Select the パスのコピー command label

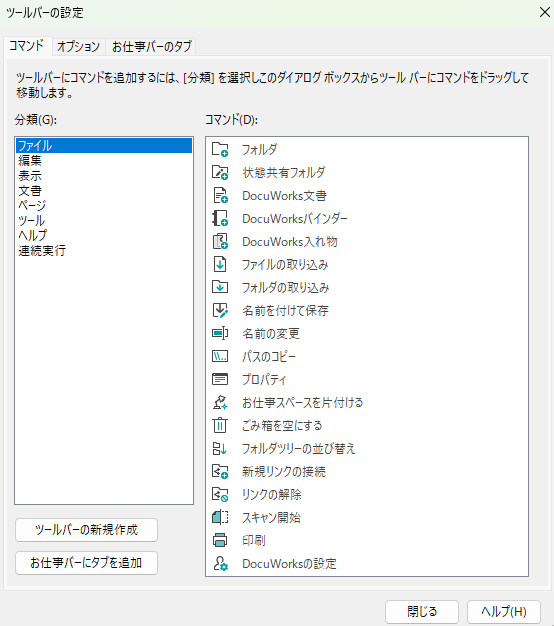click(x=269, y=357)
